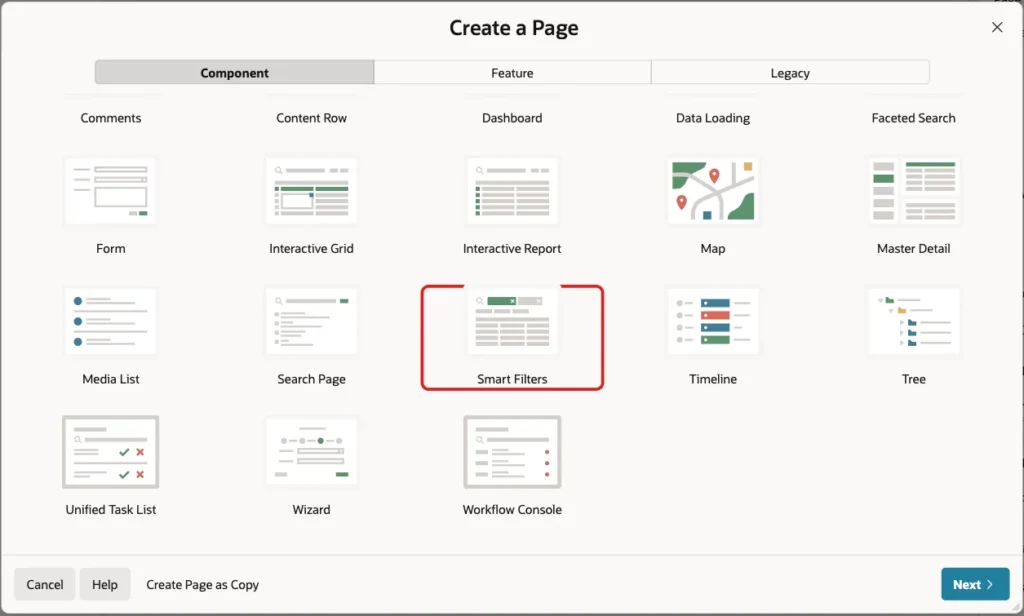Open the Legacy tab
1024x616 pixels.
(x=790, y=73)
